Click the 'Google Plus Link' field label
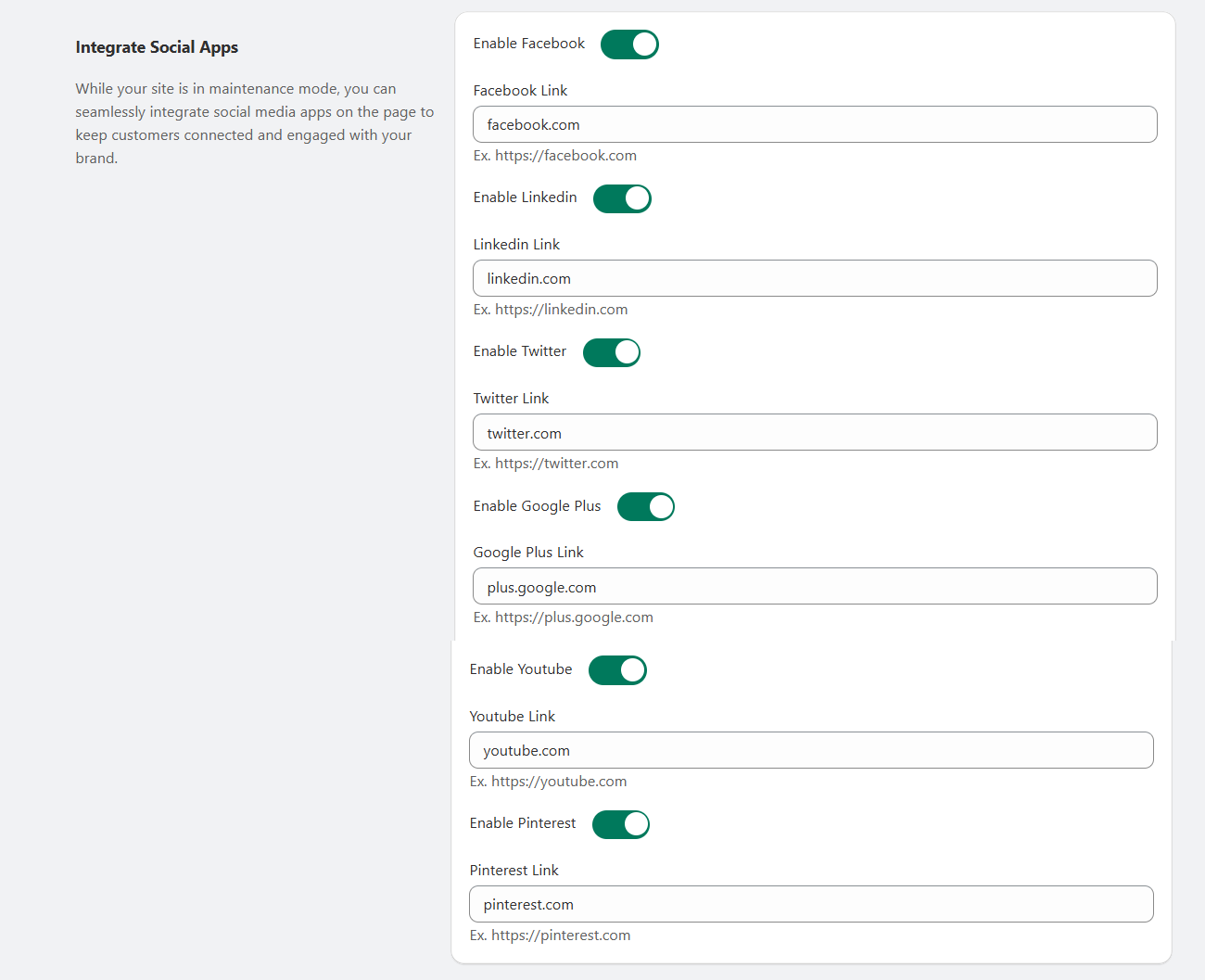Screen dimensions: 1205x980 528,553
